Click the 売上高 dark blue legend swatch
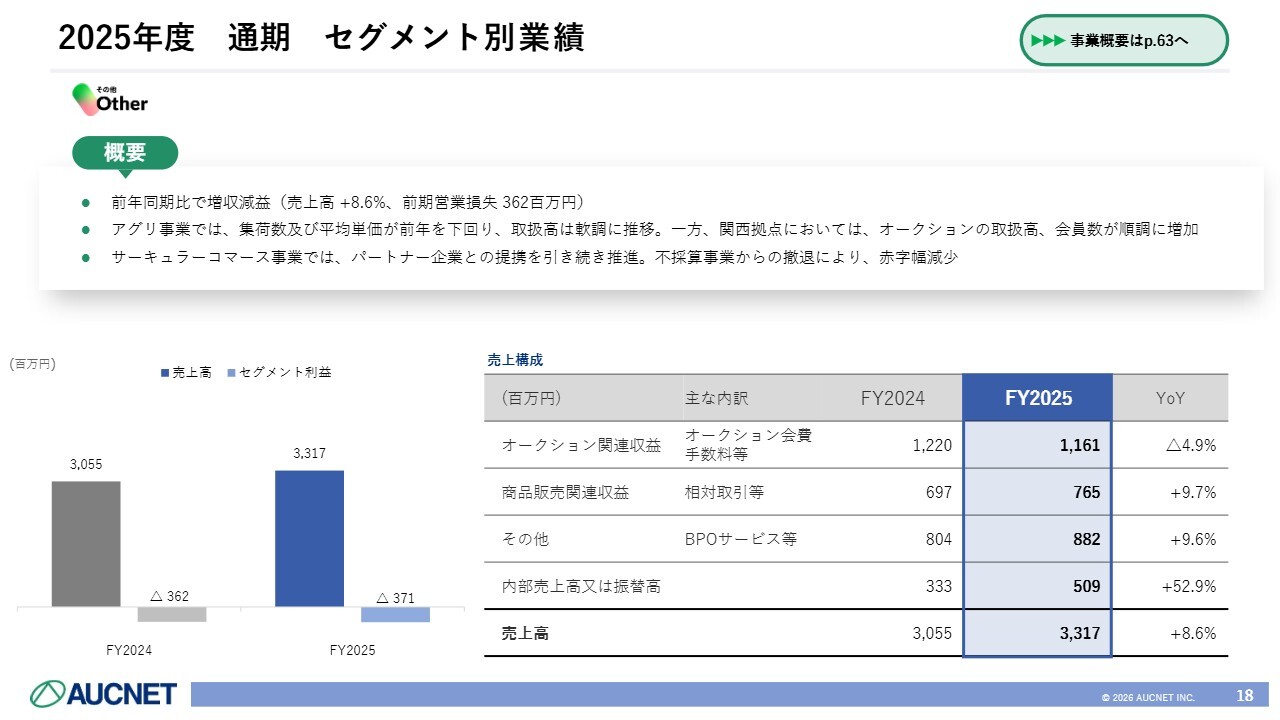The height and width of the screenshot is (720, 1280). (x=165, y=372)
